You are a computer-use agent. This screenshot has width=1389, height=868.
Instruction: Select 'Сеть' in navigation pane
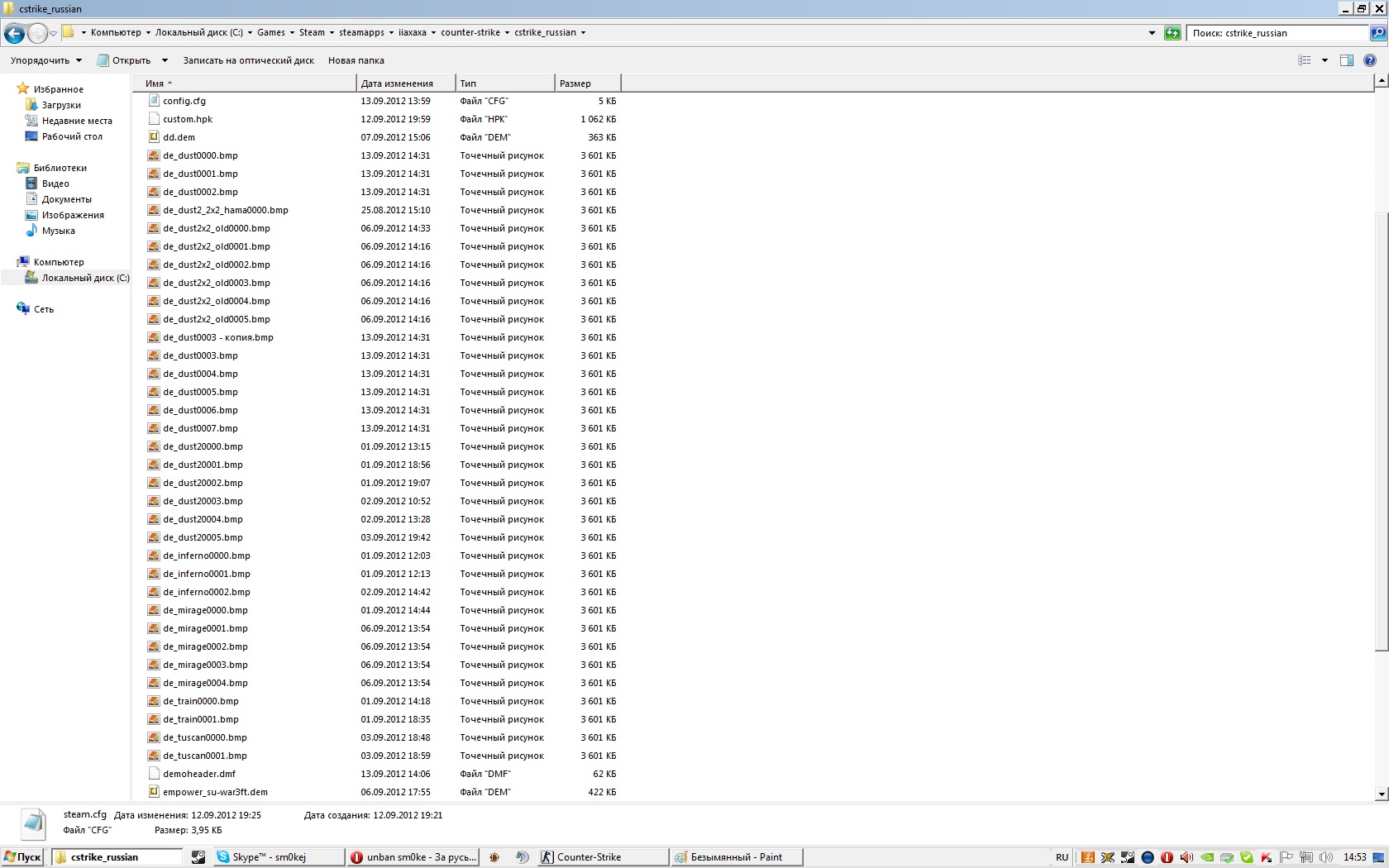click(x=44, y=309)
